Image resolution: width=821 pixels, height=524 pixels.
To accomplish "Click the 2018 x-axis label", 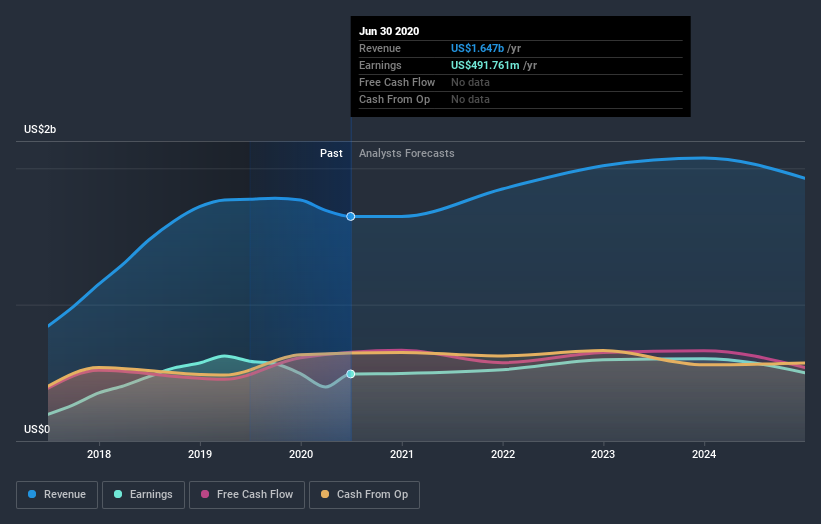I will pyautogui.click(x=99, y=454).
